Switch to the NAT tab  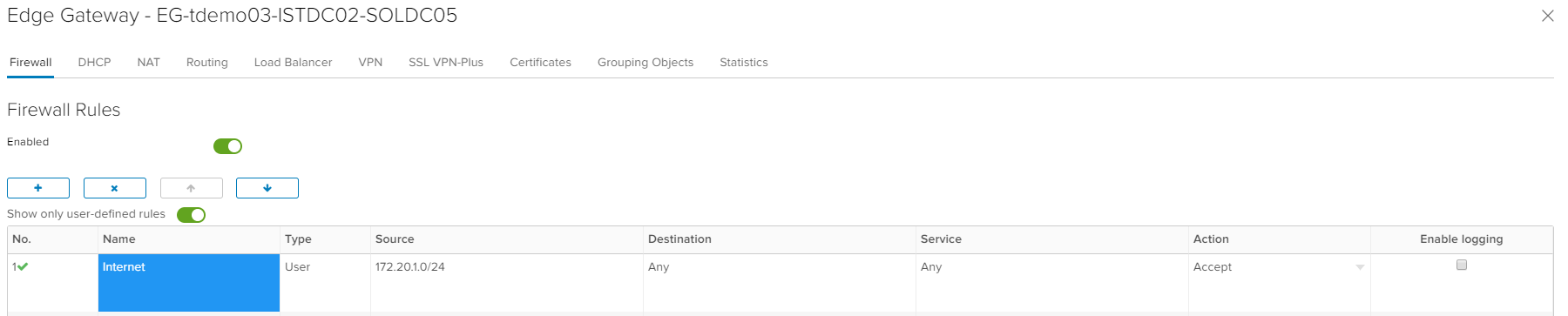tap(148, 63)
